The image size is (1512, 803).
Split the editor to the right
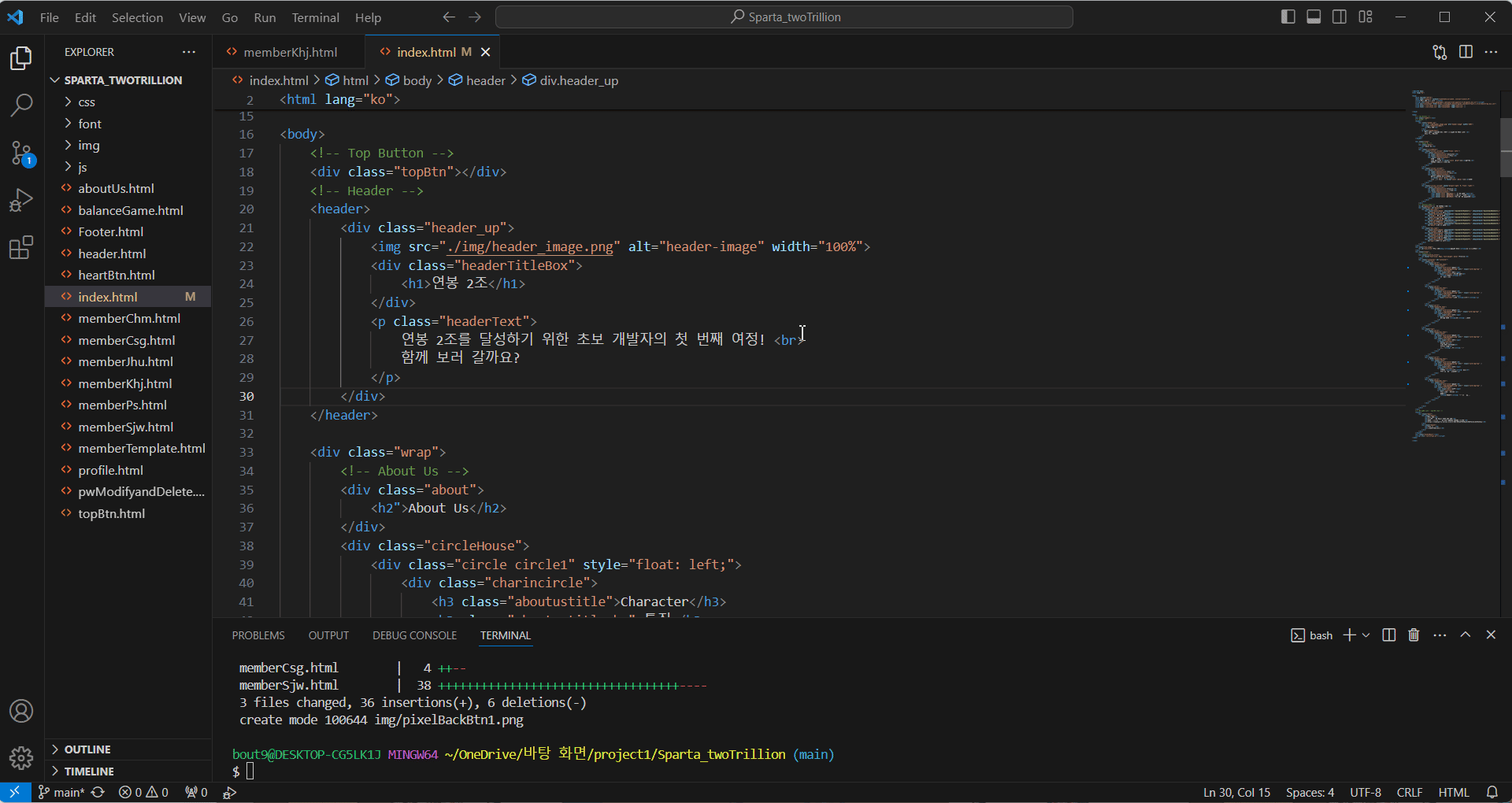[1466, 52]
